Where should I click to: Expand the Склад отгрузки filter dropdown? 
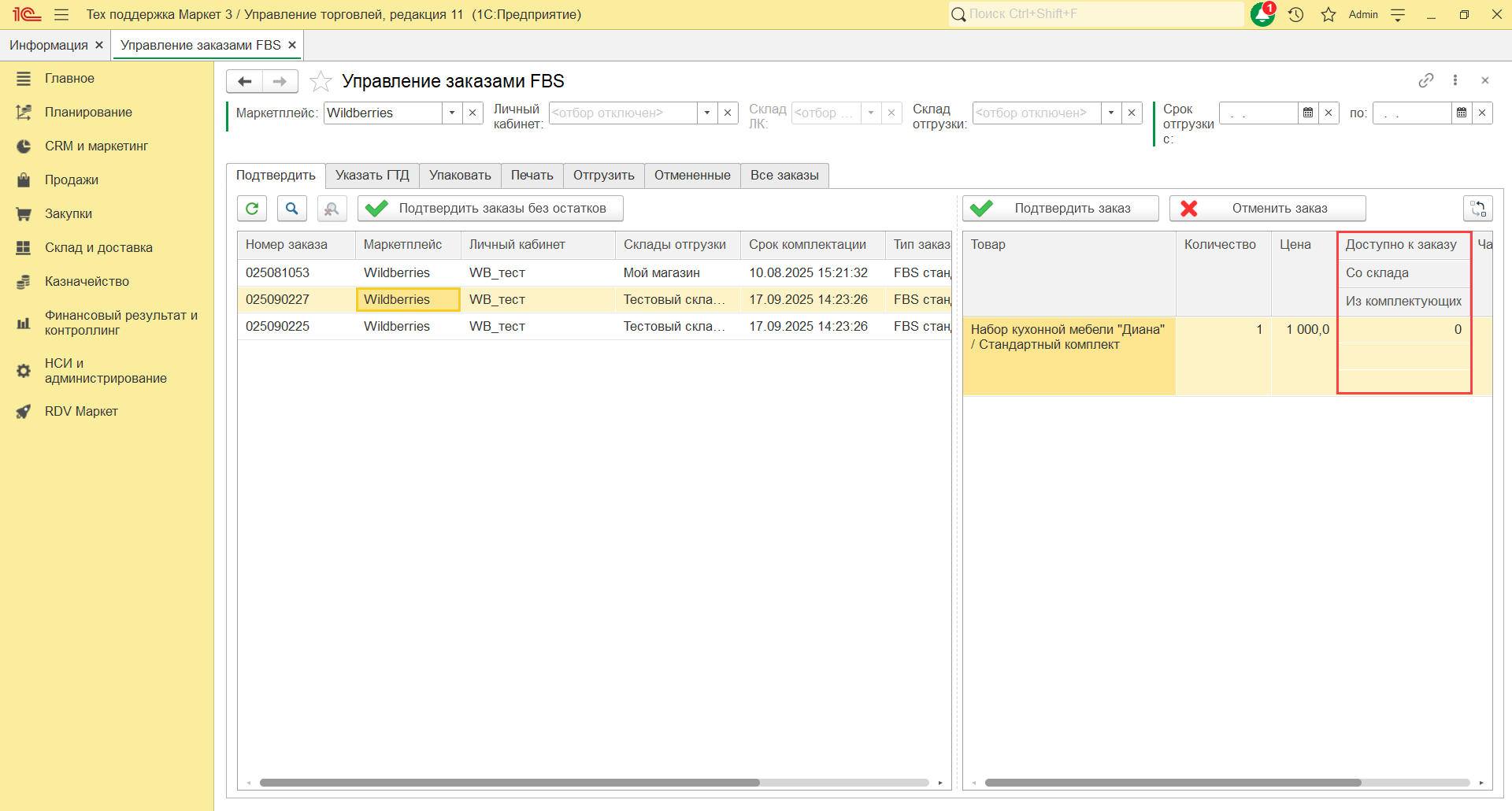1111,113
